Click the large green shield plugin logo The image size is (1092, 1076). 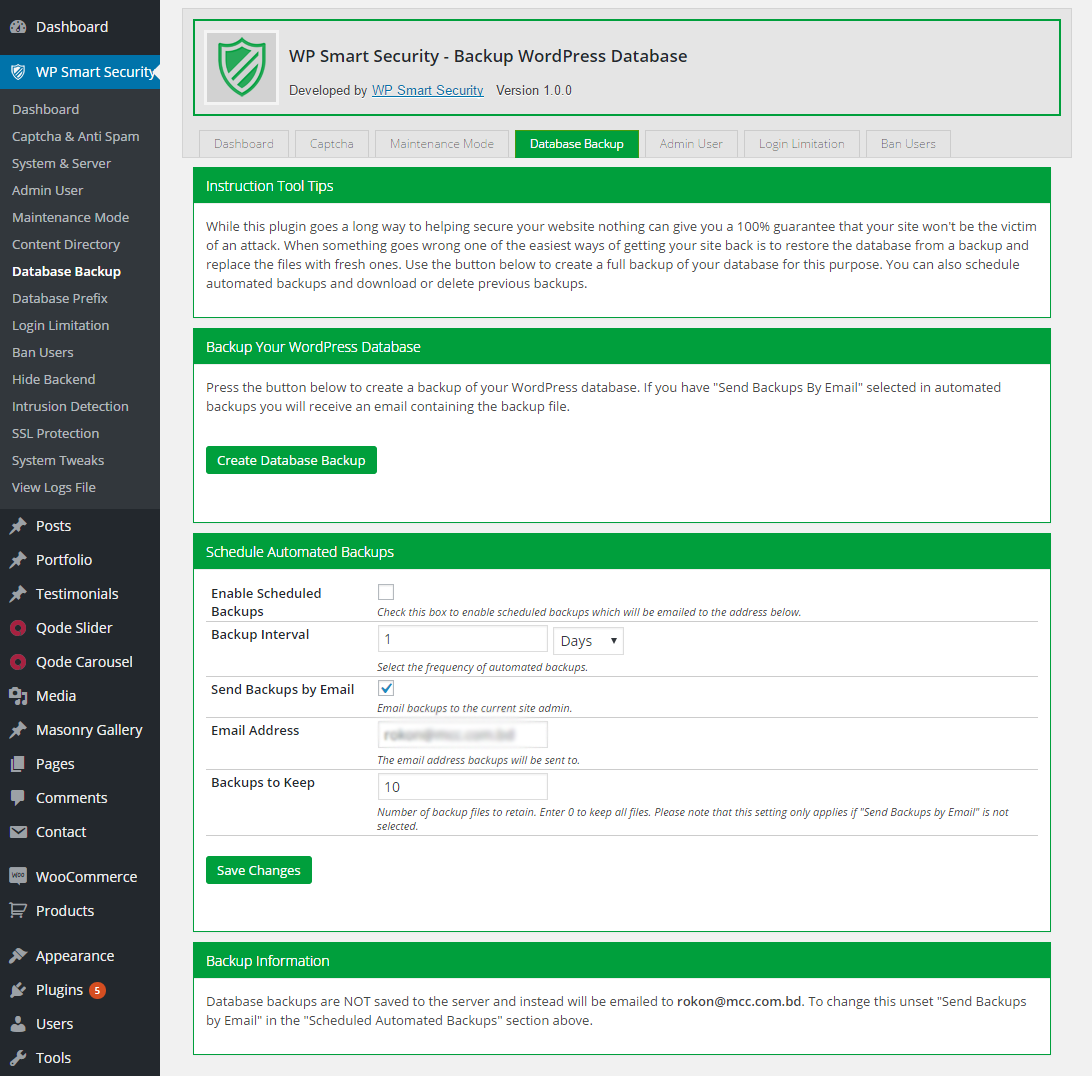point(242,67)
